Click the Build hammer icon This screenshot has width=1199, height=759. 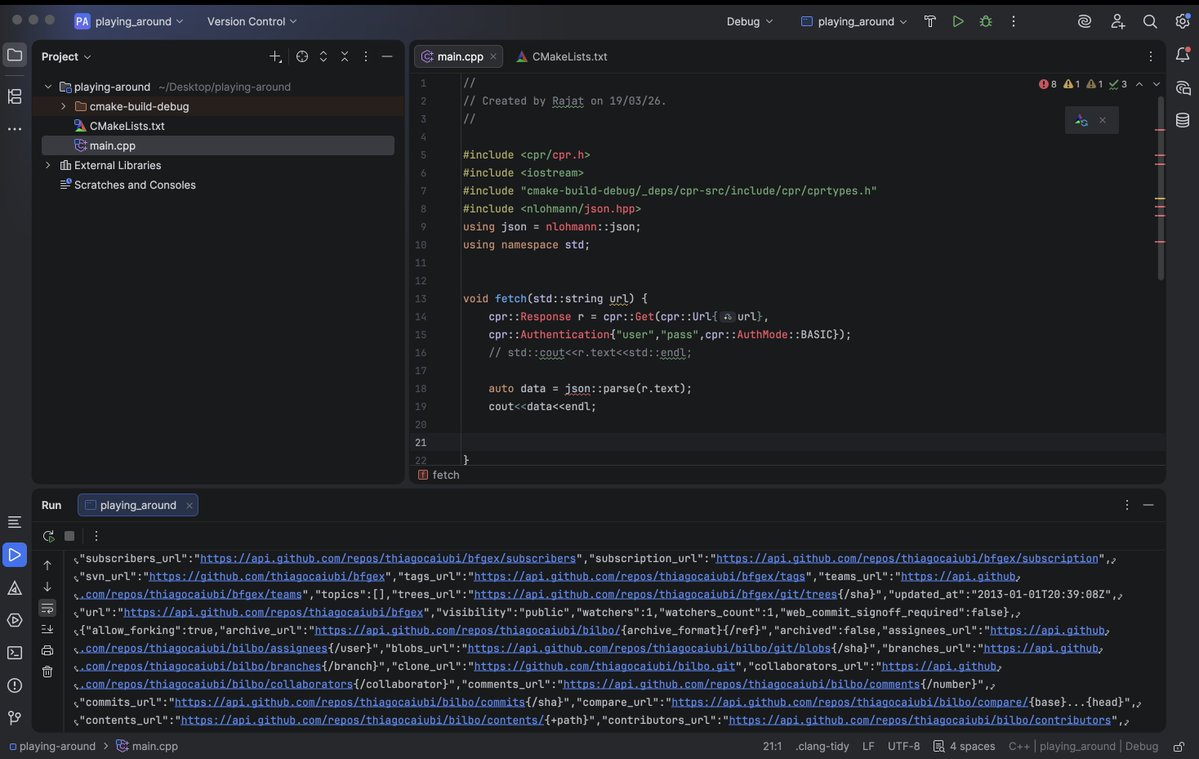tap(930, 21)
